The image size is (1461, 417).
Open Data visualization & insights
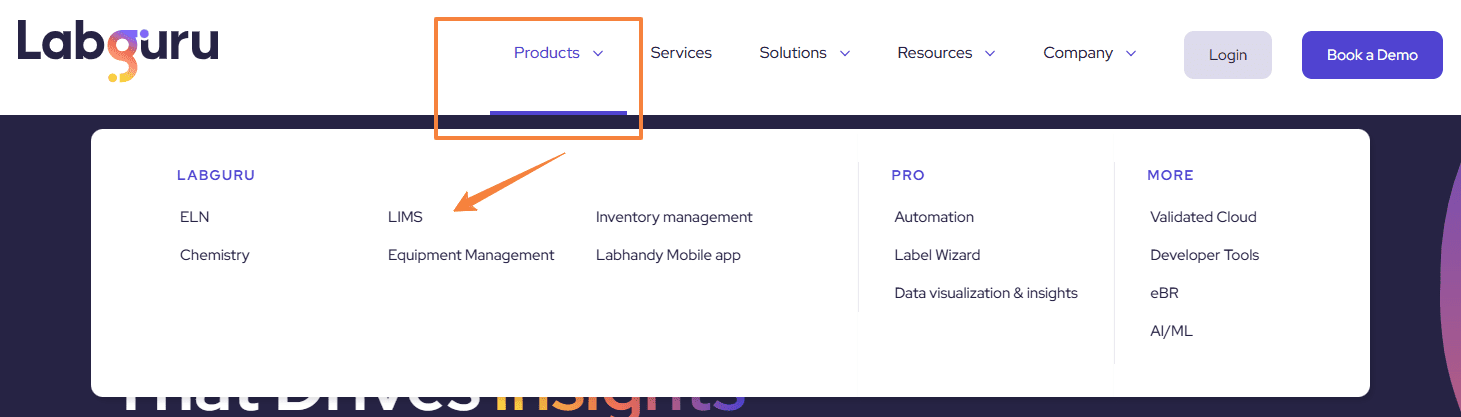(986, 293)
